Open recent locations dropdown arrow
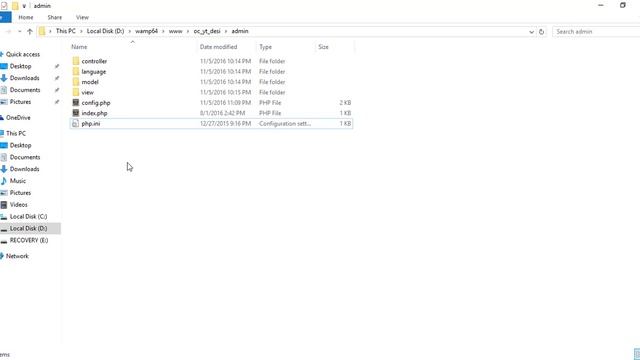 click(x=19, y=31)
